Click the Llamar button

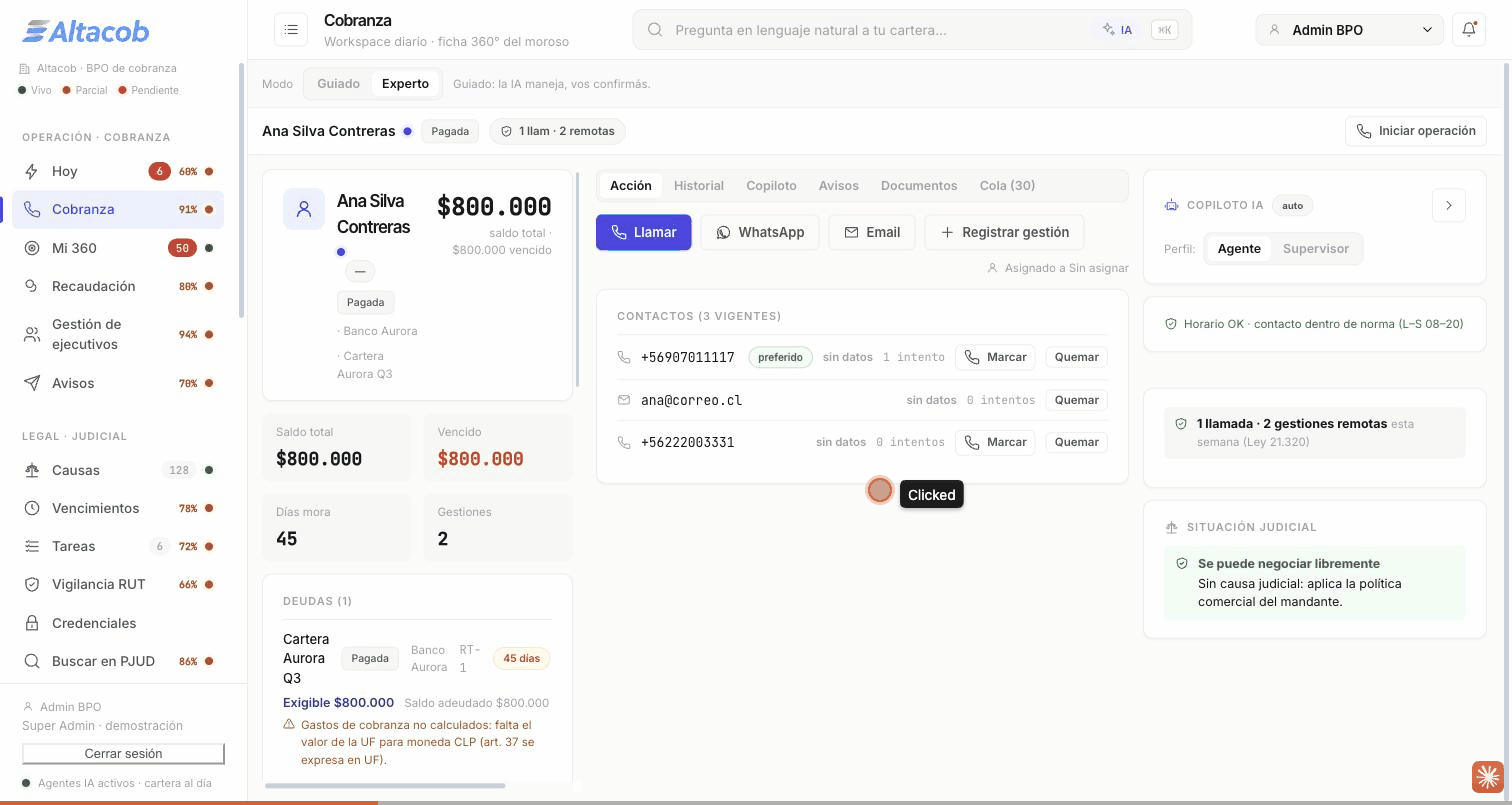point(643,232)
